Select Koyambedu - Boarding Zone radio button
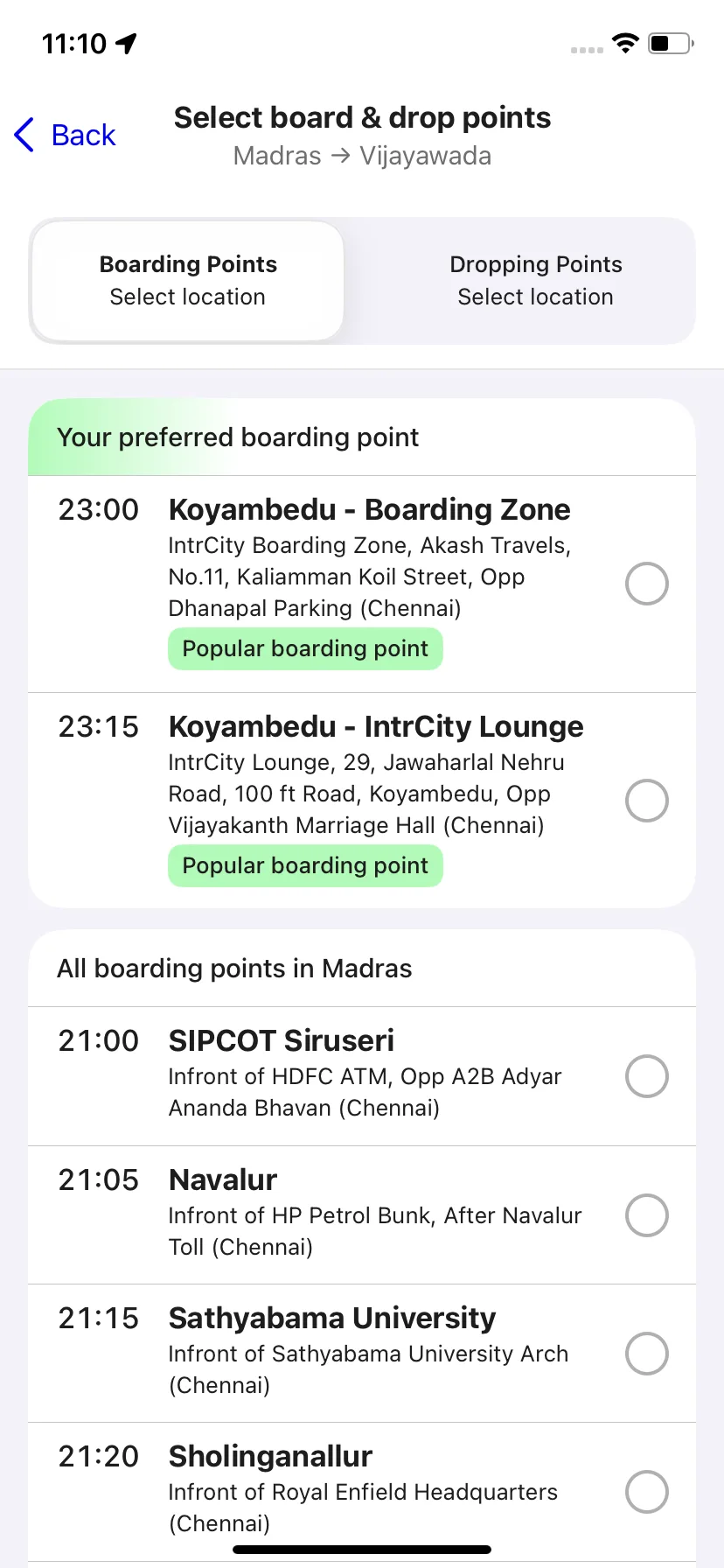This screenshot has height=1568, width=724. point(647,584)
